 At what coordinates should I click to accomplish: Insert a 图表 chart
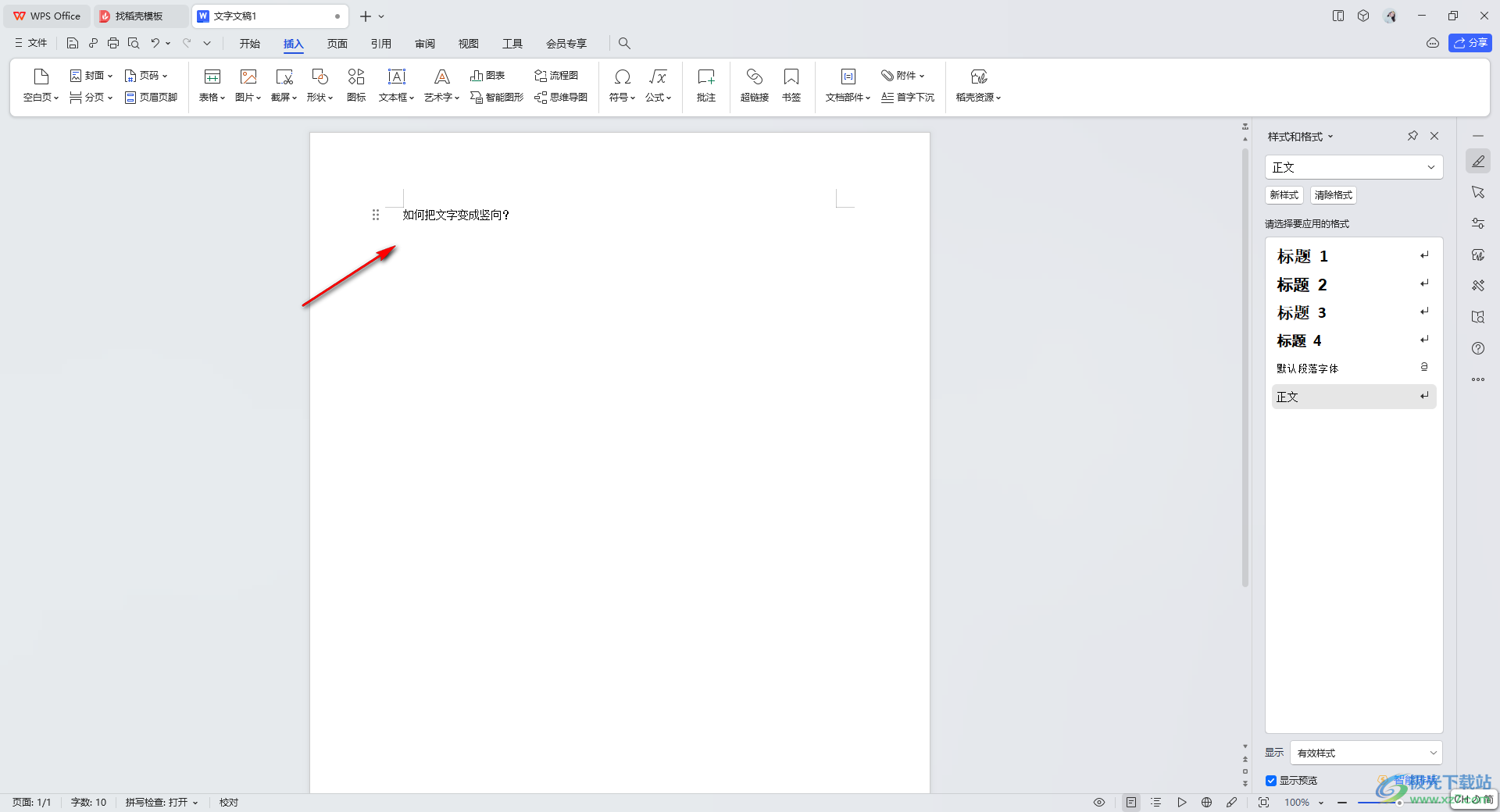pos(487,76)
